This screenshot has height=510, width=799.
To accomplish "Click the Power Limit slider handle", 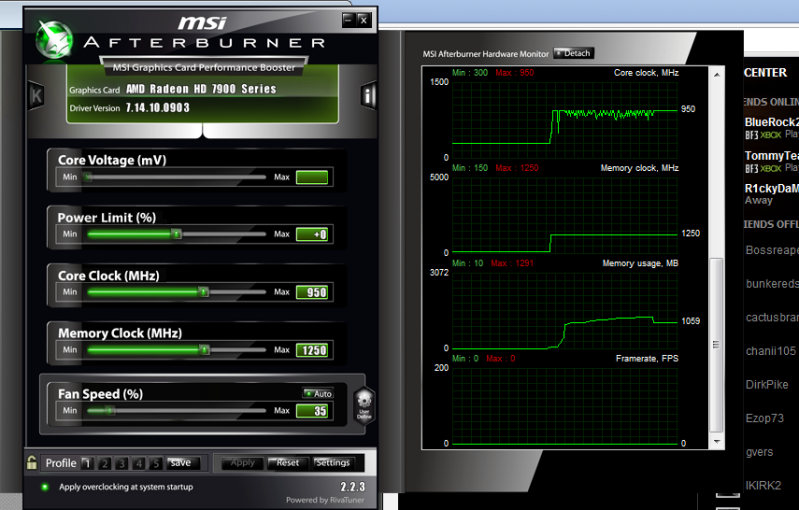I will [x=176, y=234].
